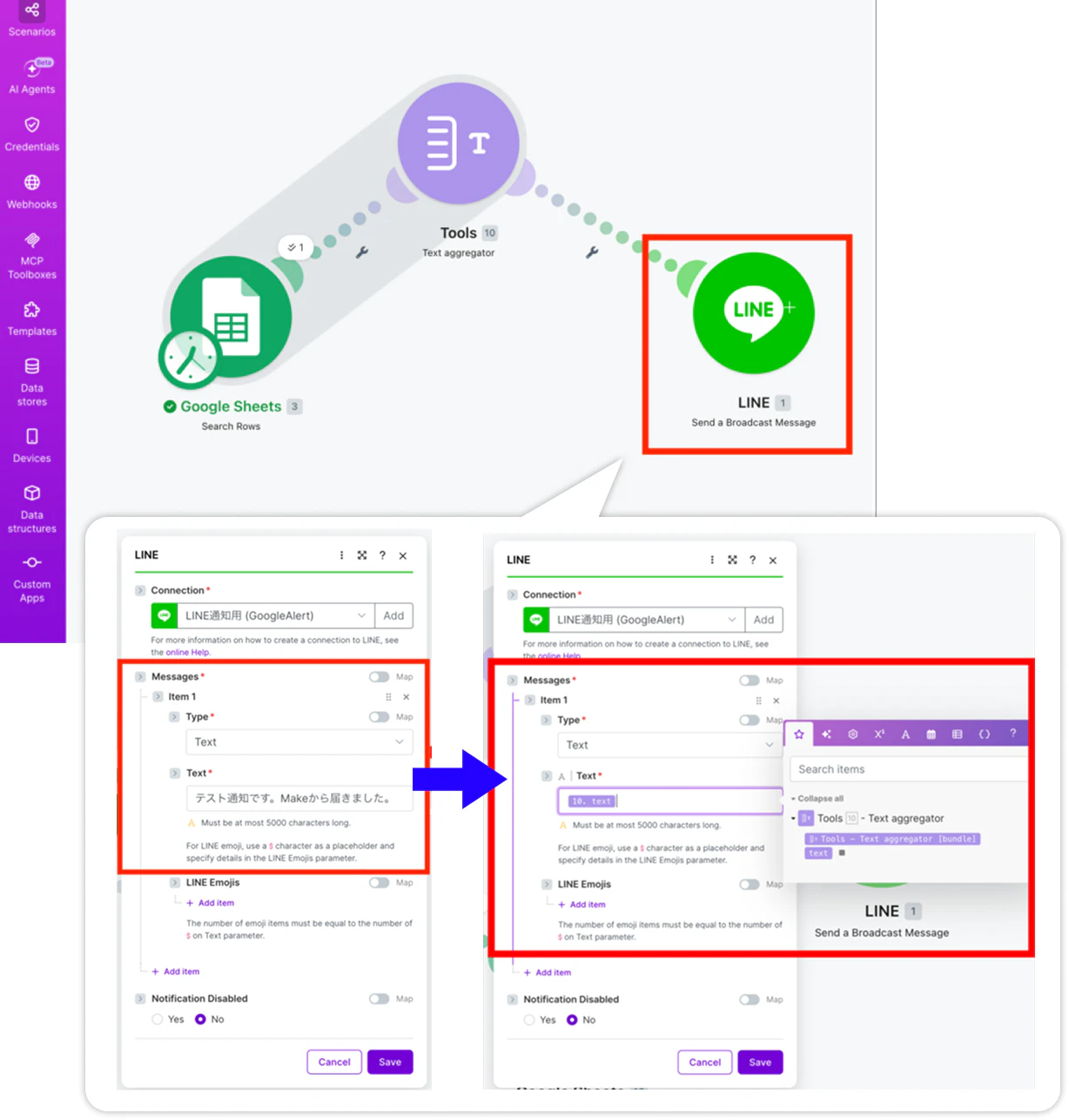Screen dimensions: 1069x1120
Task: Click Collapse all in mapping panel
Action: click(x=820, y=799)
